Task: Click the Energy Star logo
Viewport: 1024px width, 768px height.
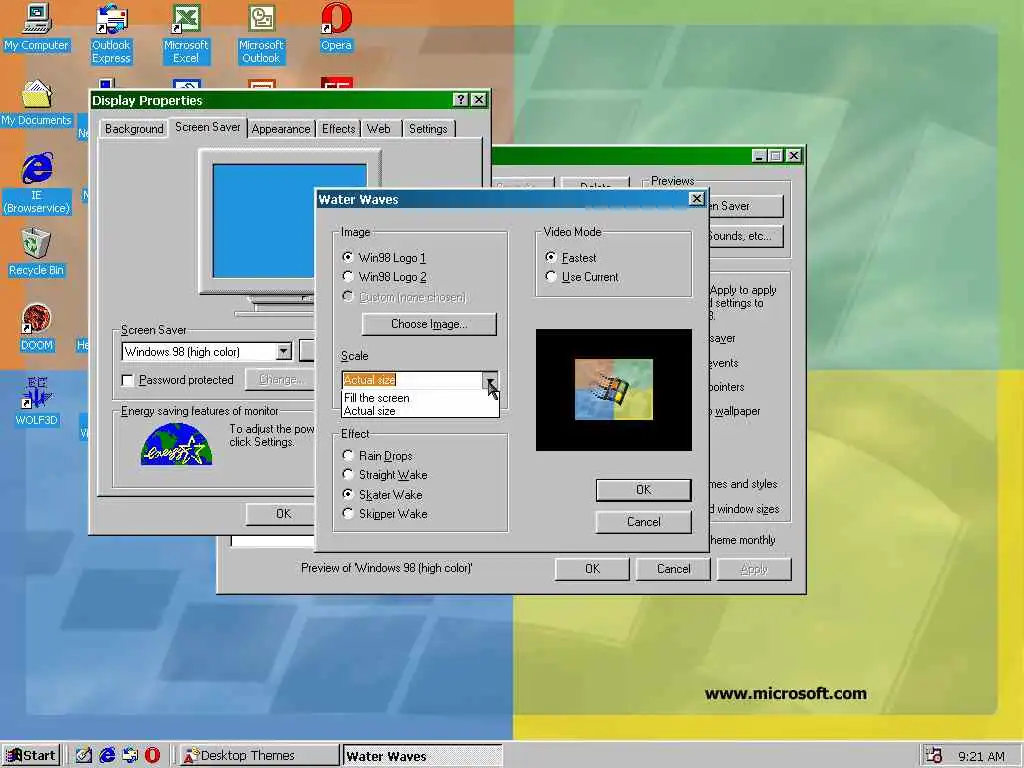Action: (x=176, y=444)
